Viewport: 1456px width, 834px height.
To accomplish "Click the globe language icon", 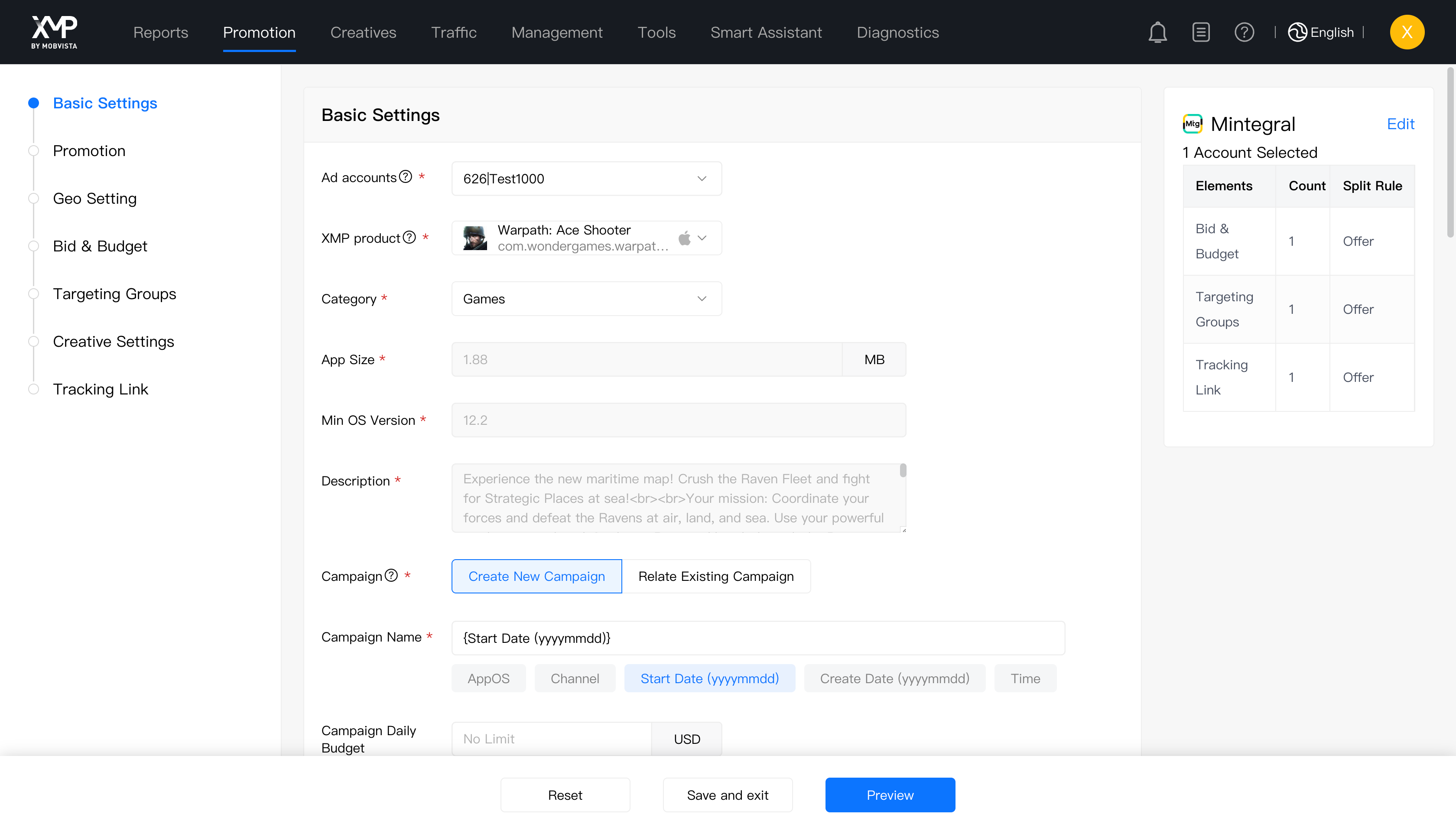I will pos(1297,32).
